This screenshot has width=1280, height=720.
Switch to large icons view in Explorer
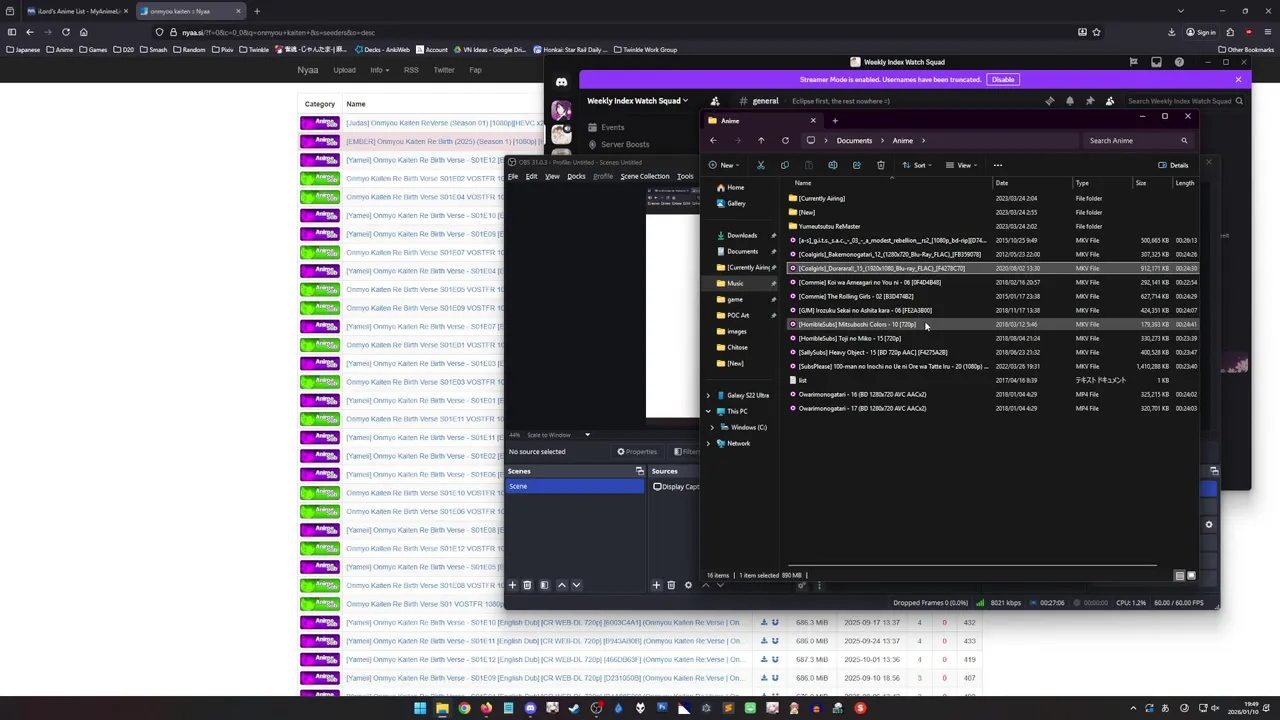(1191, 576)
